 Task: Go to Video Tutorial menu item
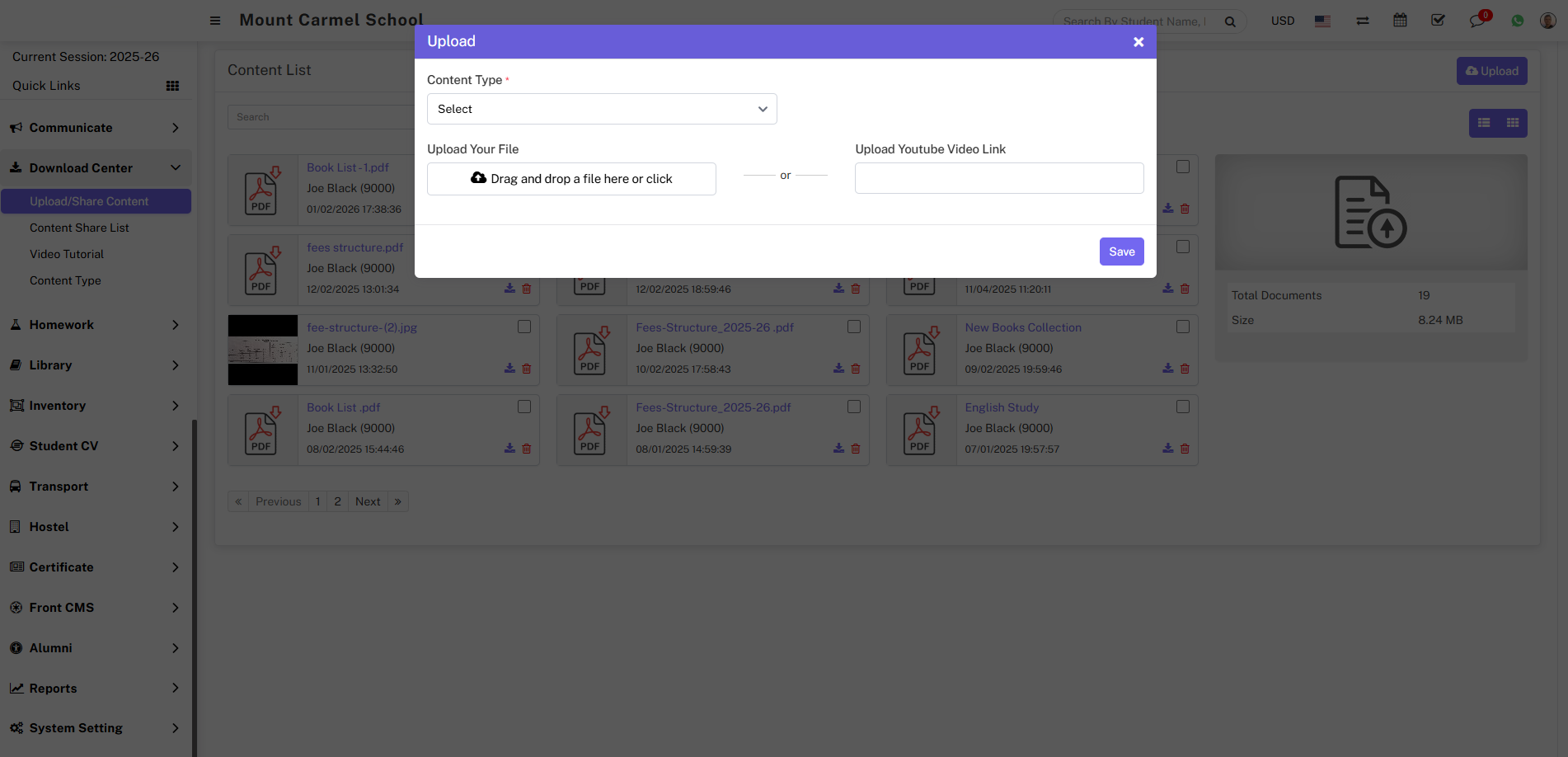(67, 254)
